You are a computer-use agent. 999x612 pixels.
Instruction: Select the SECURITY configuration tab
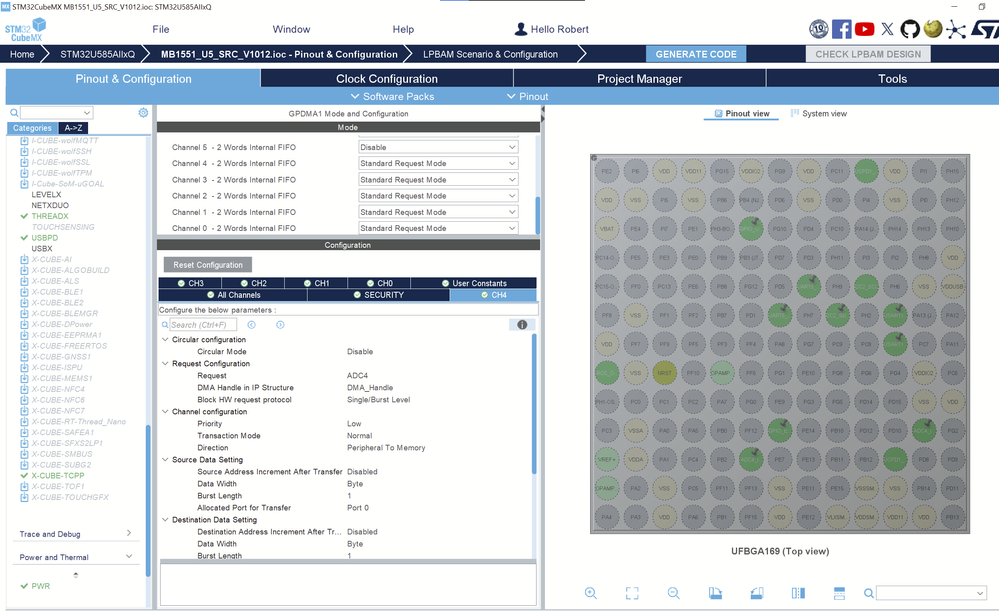point(378,295)
